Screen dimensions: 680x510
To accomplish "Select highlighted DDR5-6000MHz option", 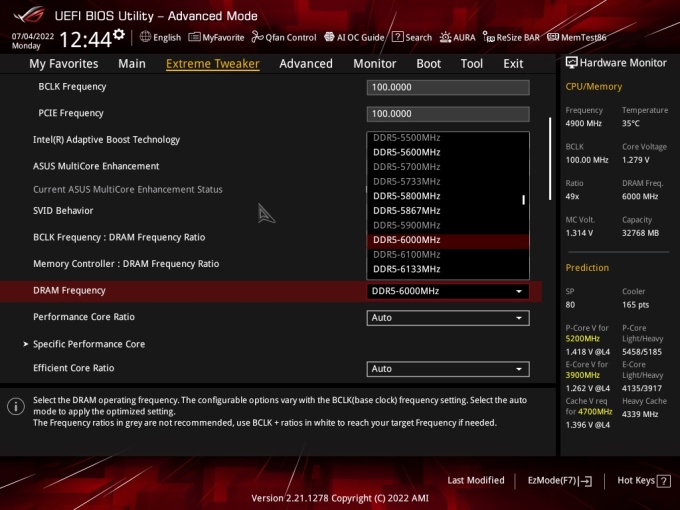I will (448, 240).
